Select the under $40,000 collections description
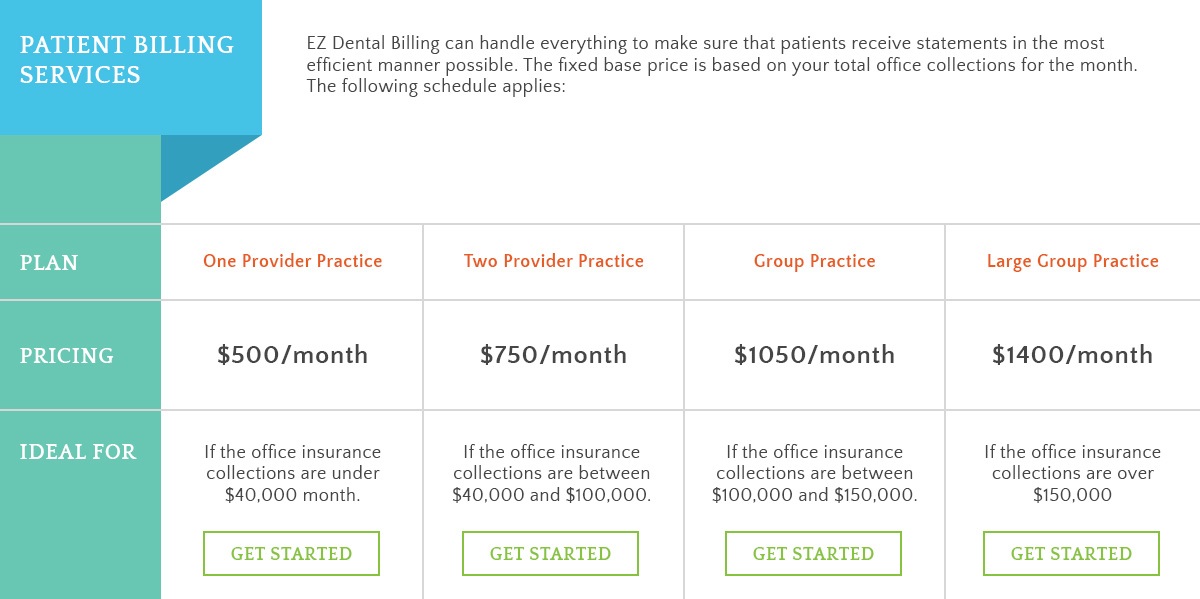This screenshot has width=1200, height=599. pyautogui.click(x=291, y=472)
